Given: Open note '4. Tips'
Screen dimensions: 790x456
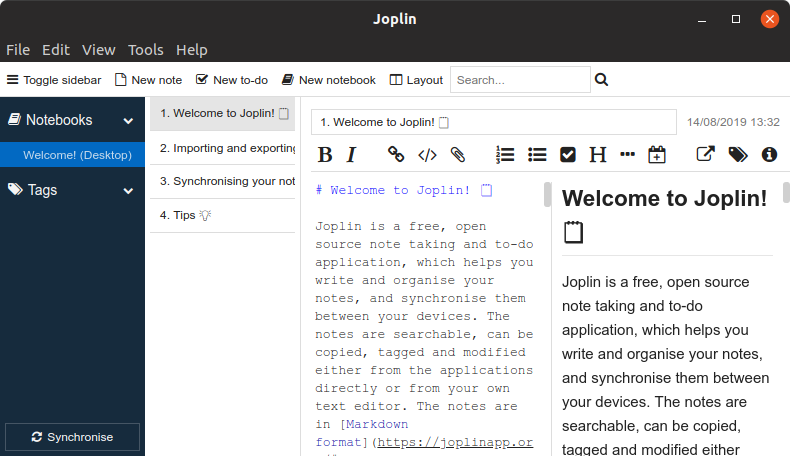Looking at the screenshot, I should [x=222, y=216].
